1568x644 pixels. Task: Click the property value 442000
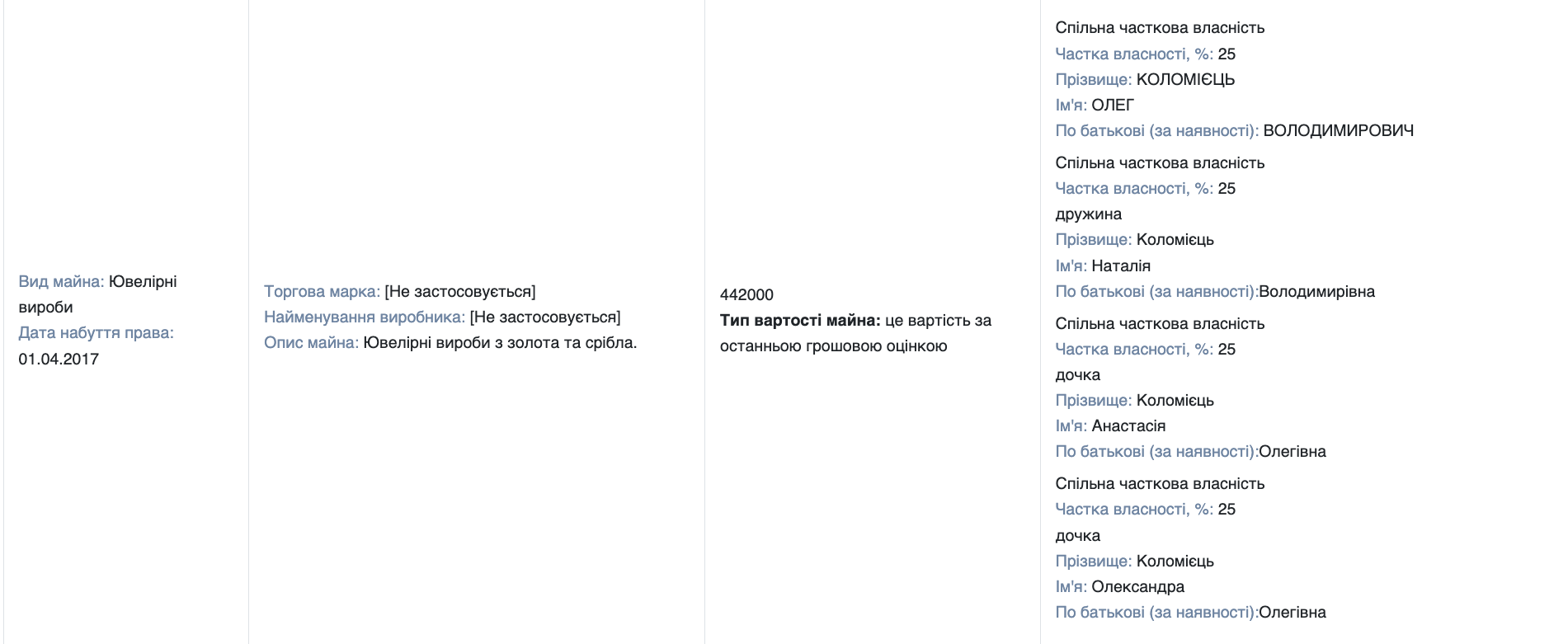pyautogui.click(x=746, y=295)
